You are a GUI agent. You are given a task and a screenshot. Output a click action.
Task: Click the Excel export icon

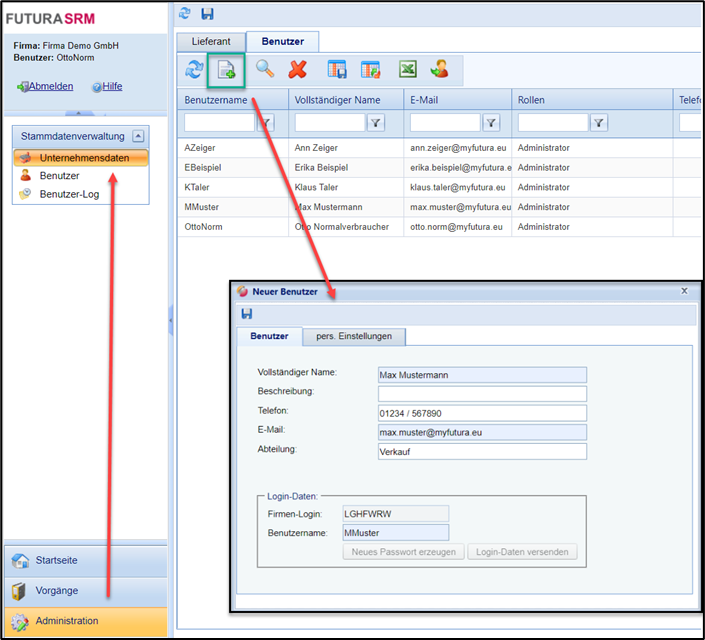407,69
